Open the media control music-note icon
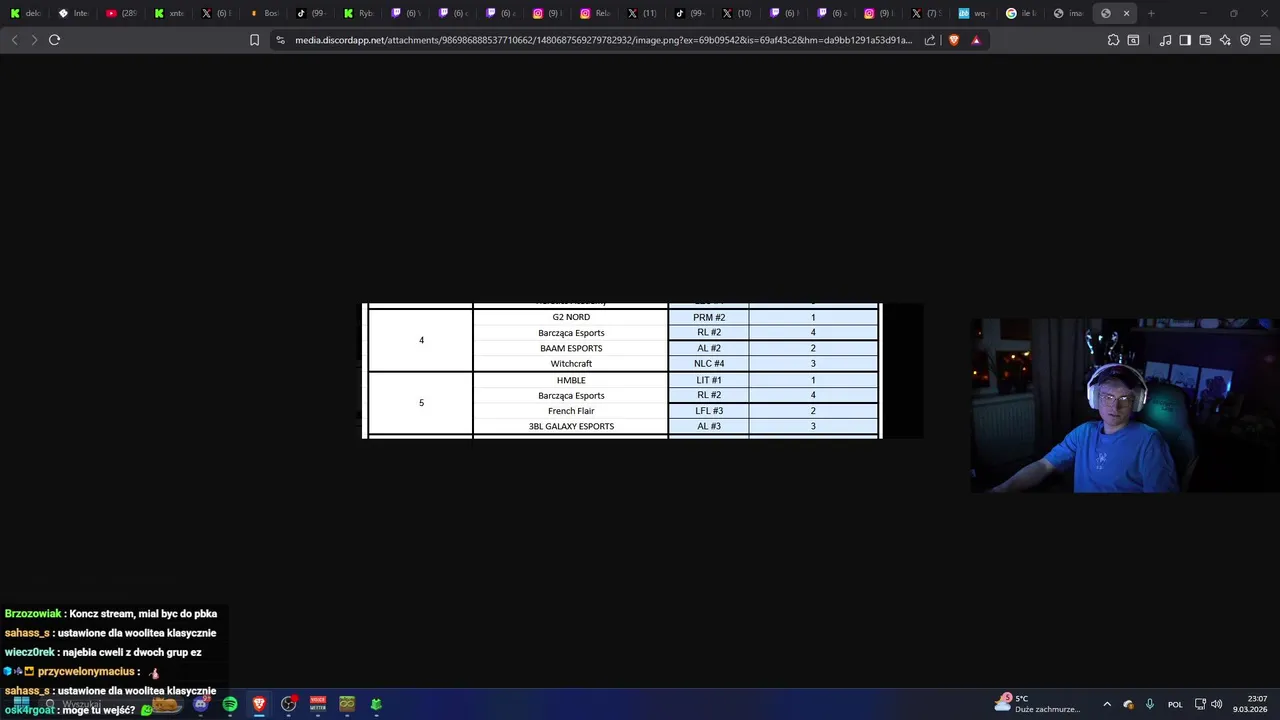 click(x=1165, y=40)
